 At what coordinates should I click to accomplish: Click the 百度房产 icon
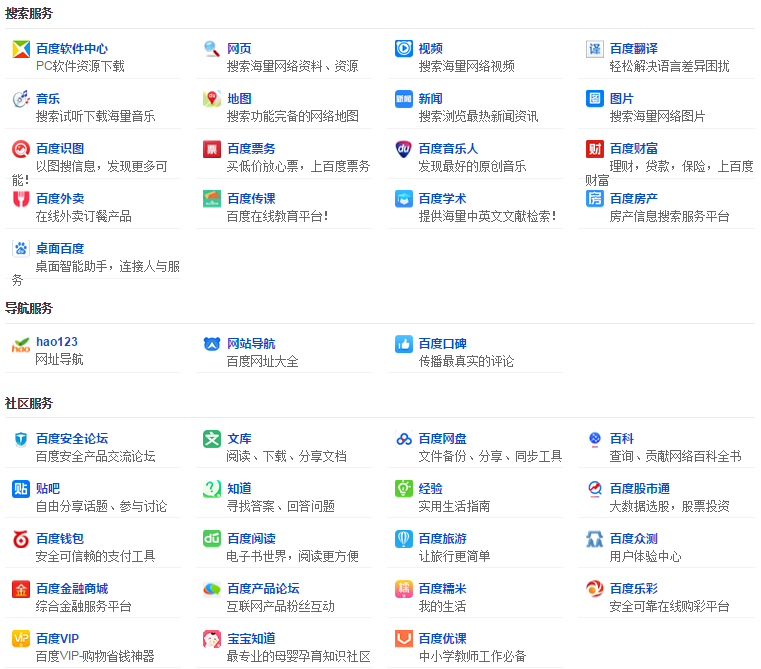click(595, 199)
